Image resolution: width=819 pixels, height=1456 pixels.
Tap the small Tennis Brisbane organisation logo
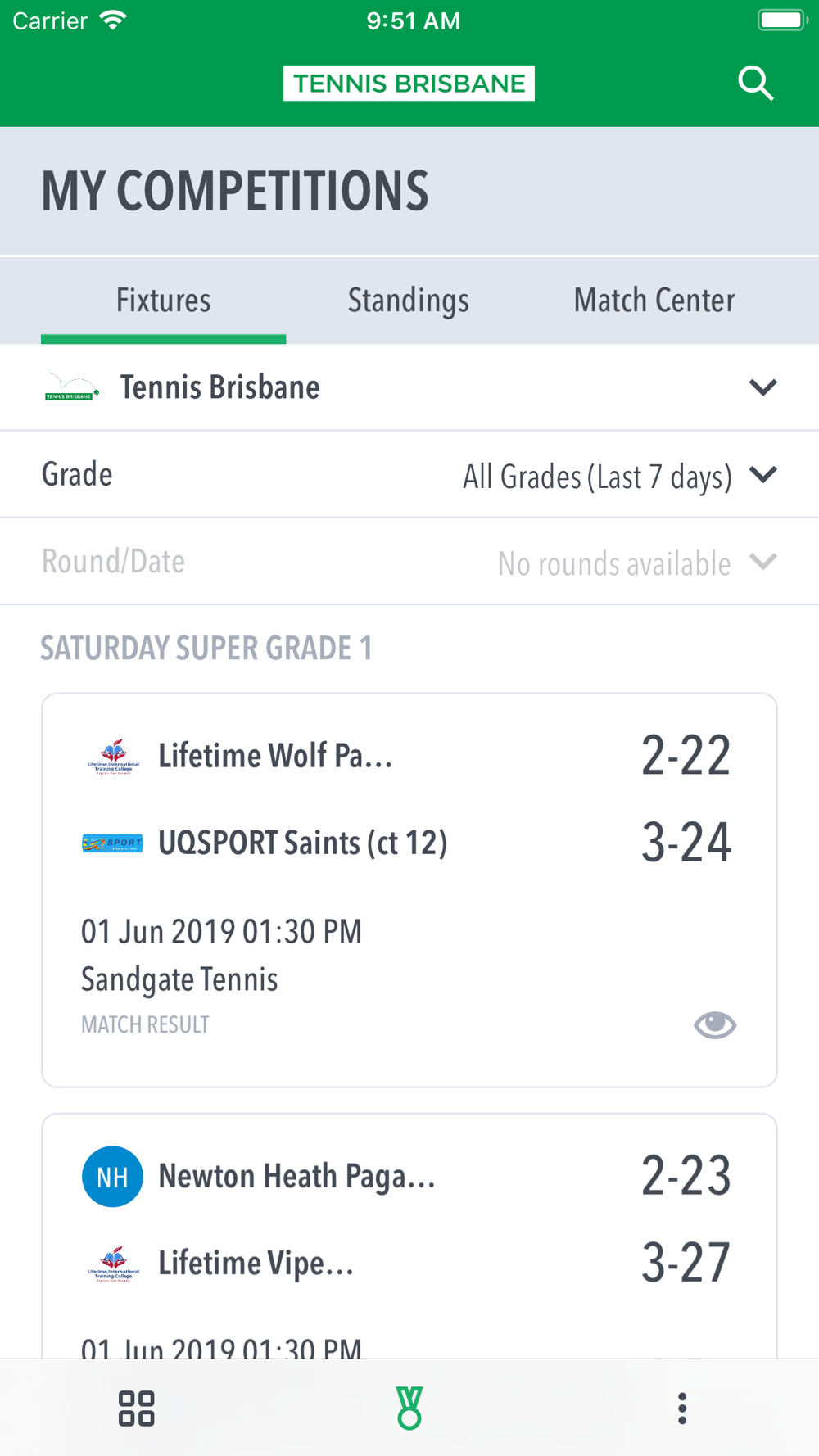coord(72,387)
